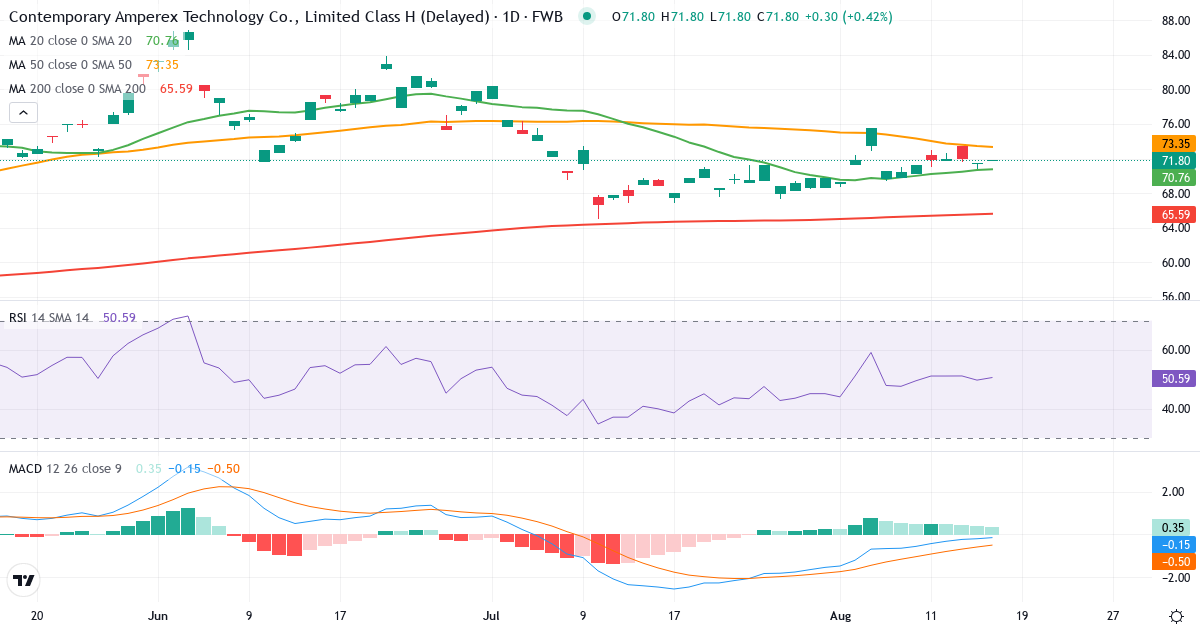This screenshot has width=1200, height=630.
Task: Click the RSI scale value 60.00
Action: pyautogui.click(x=1174, y=350)
